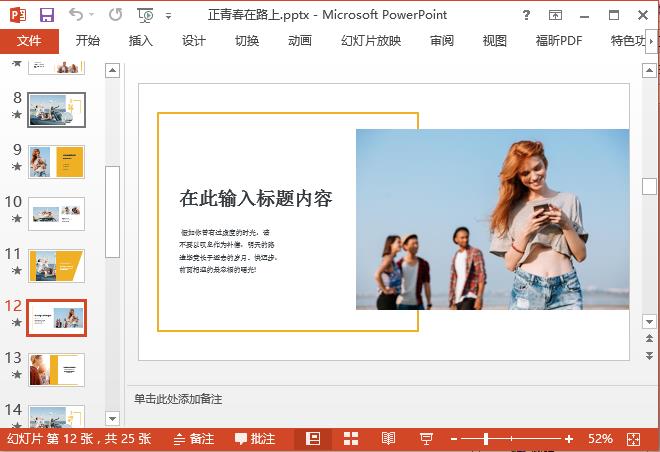Click the Undo arrow icon
660x452 pixels.
78,15
